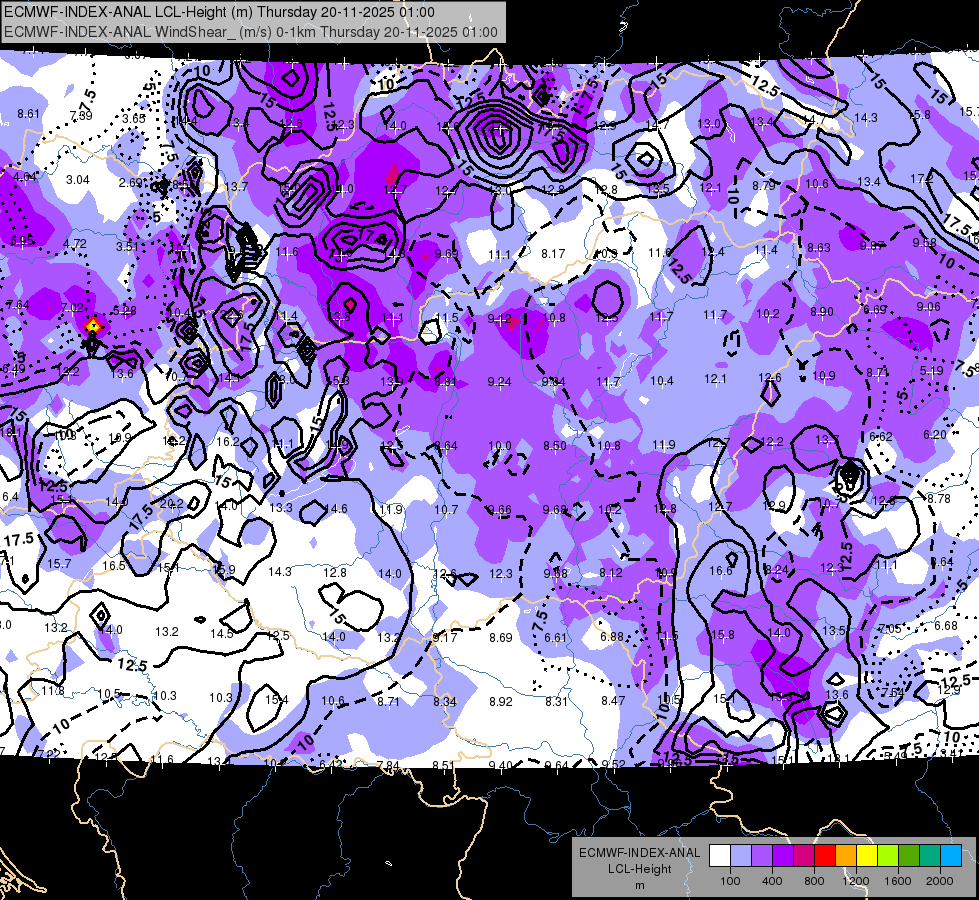This screenshot has width=979, height=900.
Task: Click the wind shear value 7.05
Action: (890, 628)
